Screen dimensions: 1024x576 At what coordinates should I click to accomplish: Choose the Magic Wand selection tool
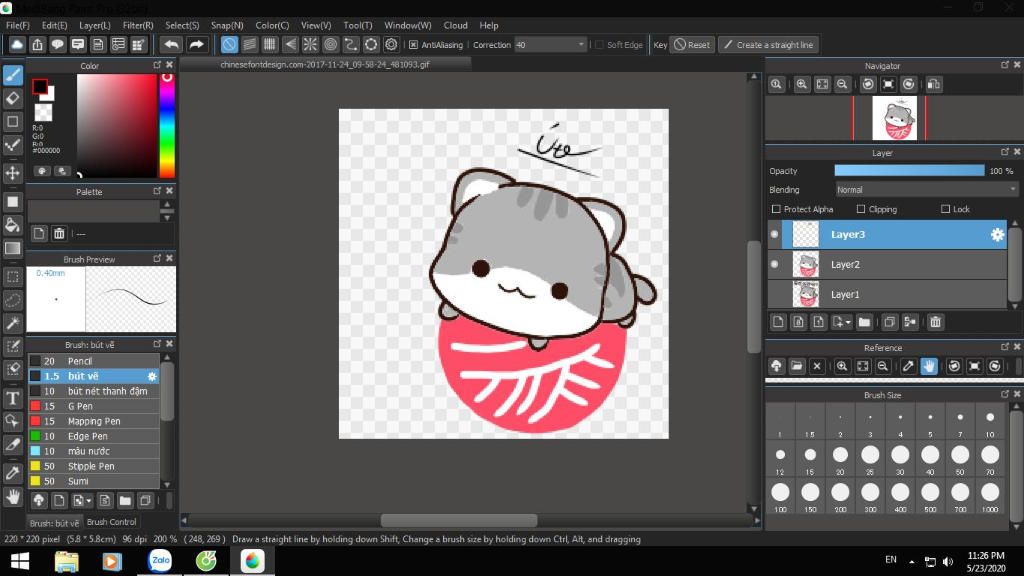click(x=13, y=323)
